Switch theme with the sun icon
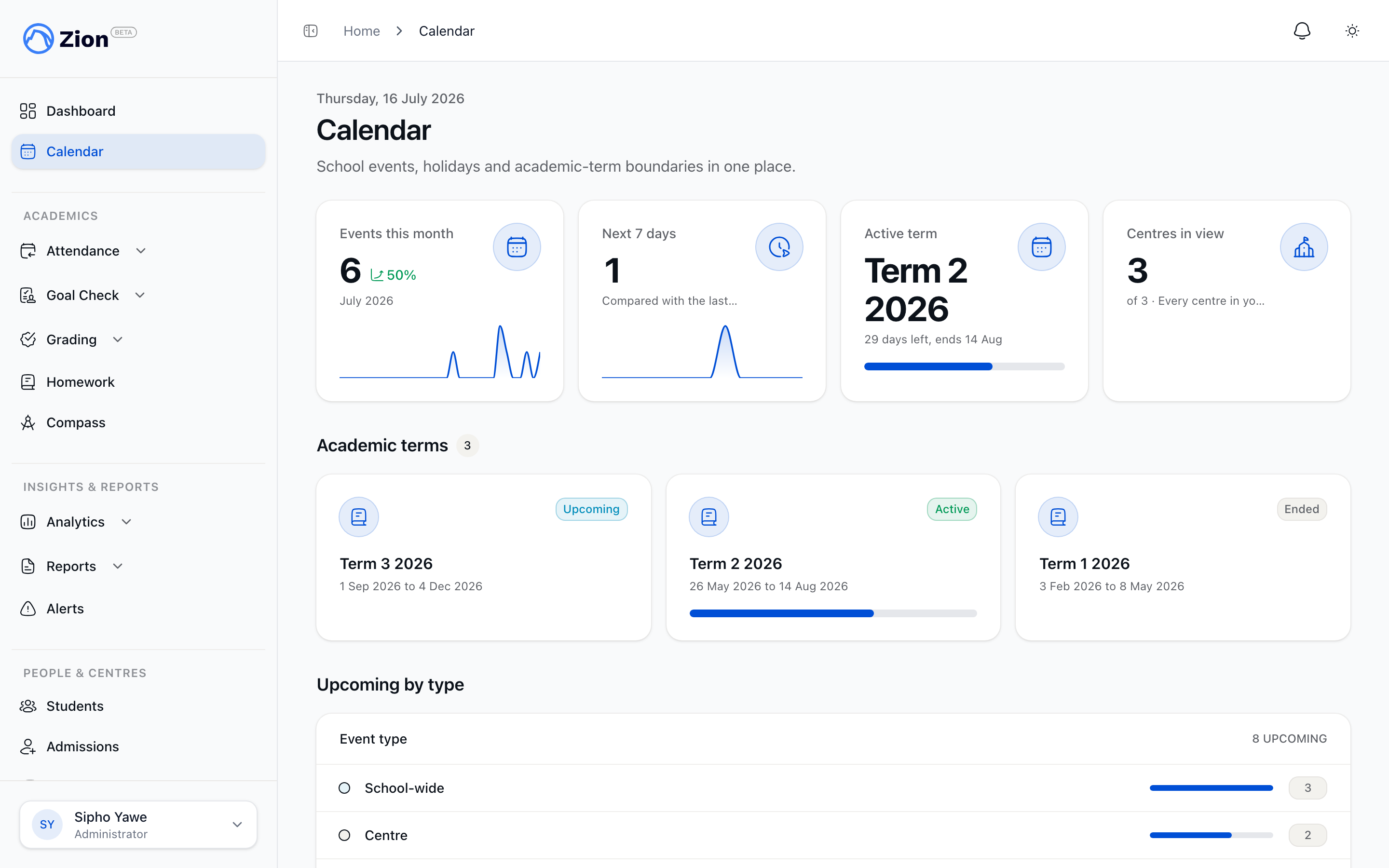 1352,31
